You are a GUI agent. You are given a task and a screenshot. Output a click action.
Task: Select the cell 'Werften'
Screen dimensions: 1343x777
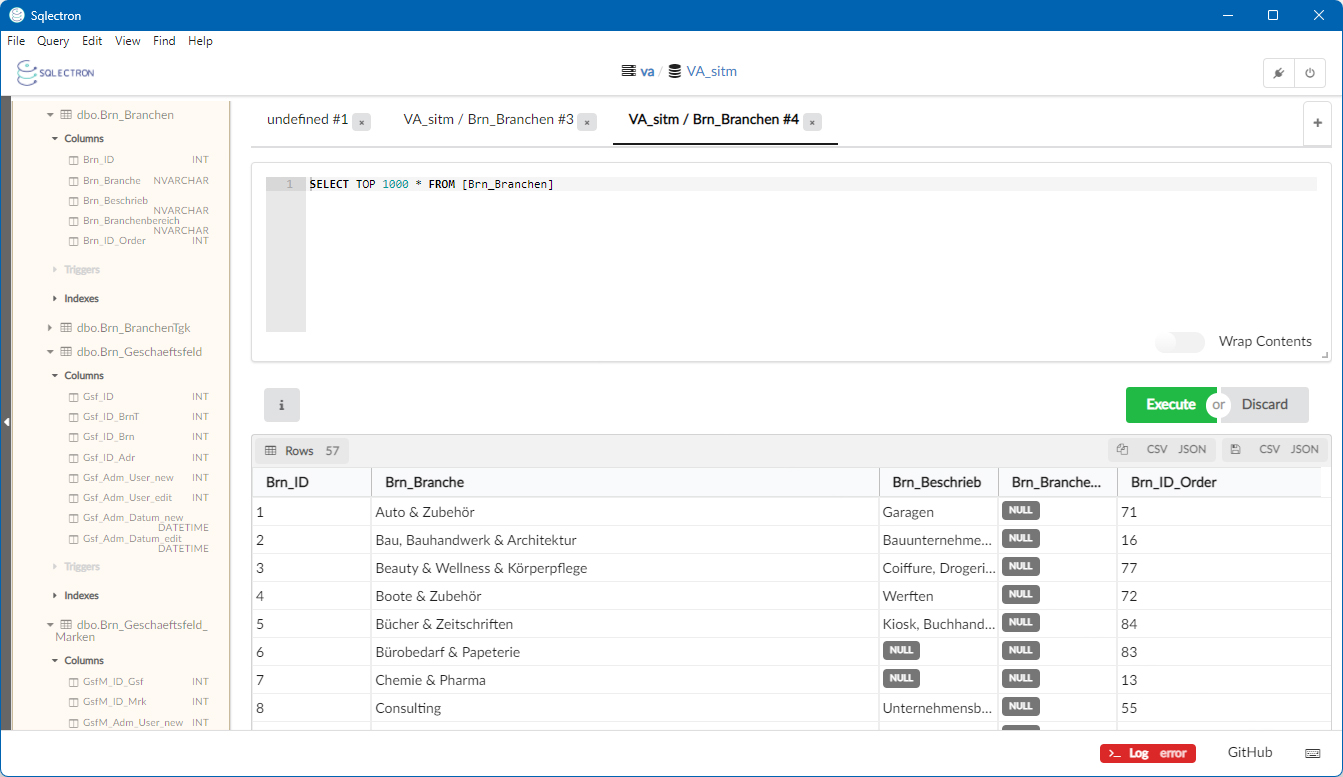[x=938, y=596]
